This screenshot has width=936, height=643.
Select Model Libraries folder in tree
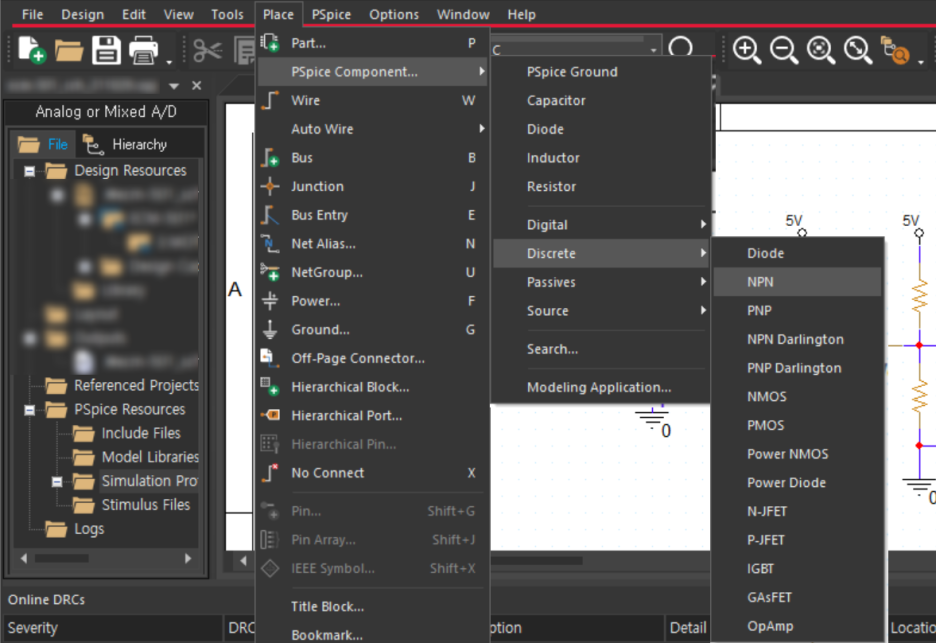pyautogui.click(x=136, y=457)
